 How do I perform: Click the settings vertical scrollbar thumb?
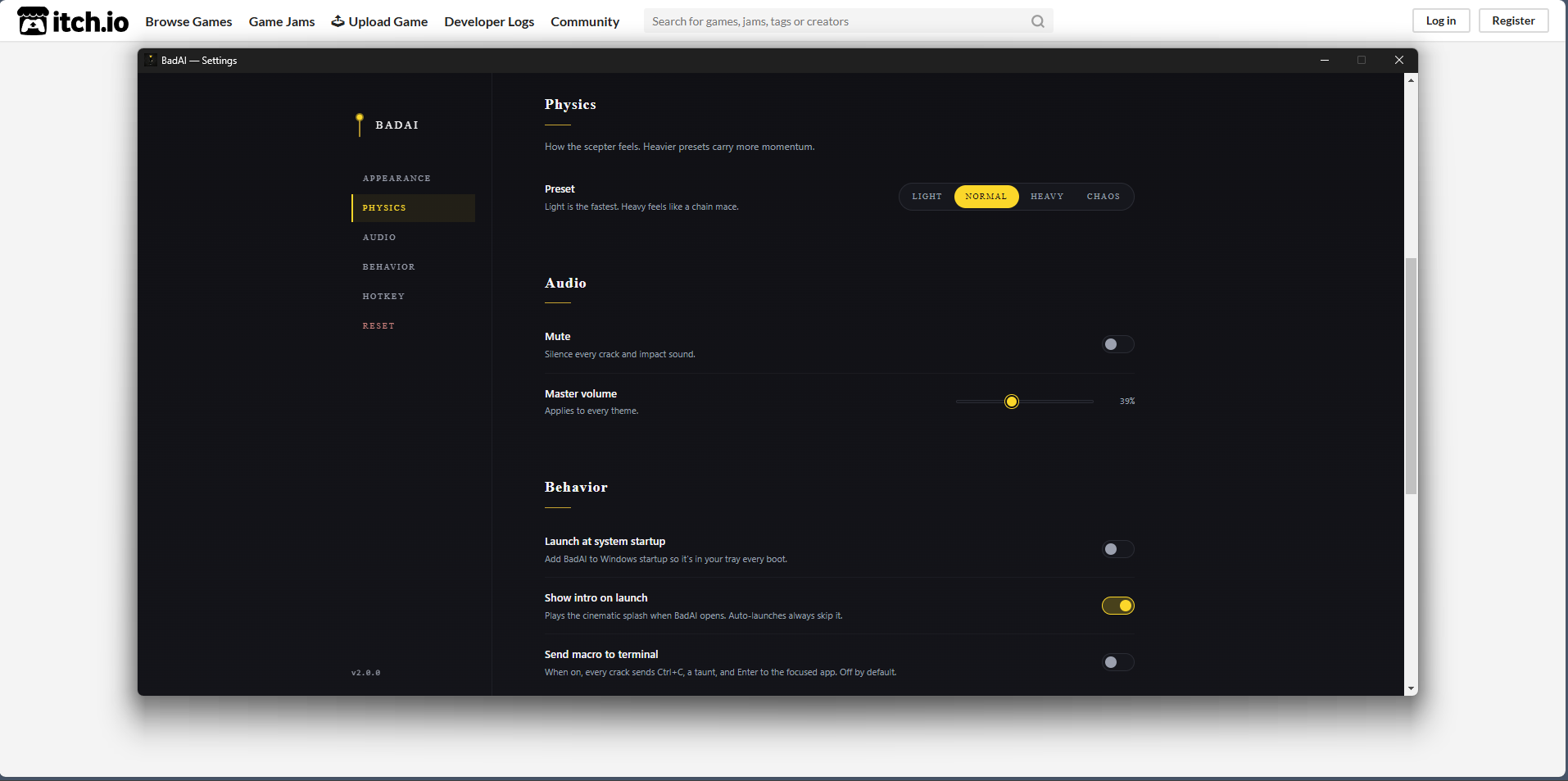point(1411,376)
